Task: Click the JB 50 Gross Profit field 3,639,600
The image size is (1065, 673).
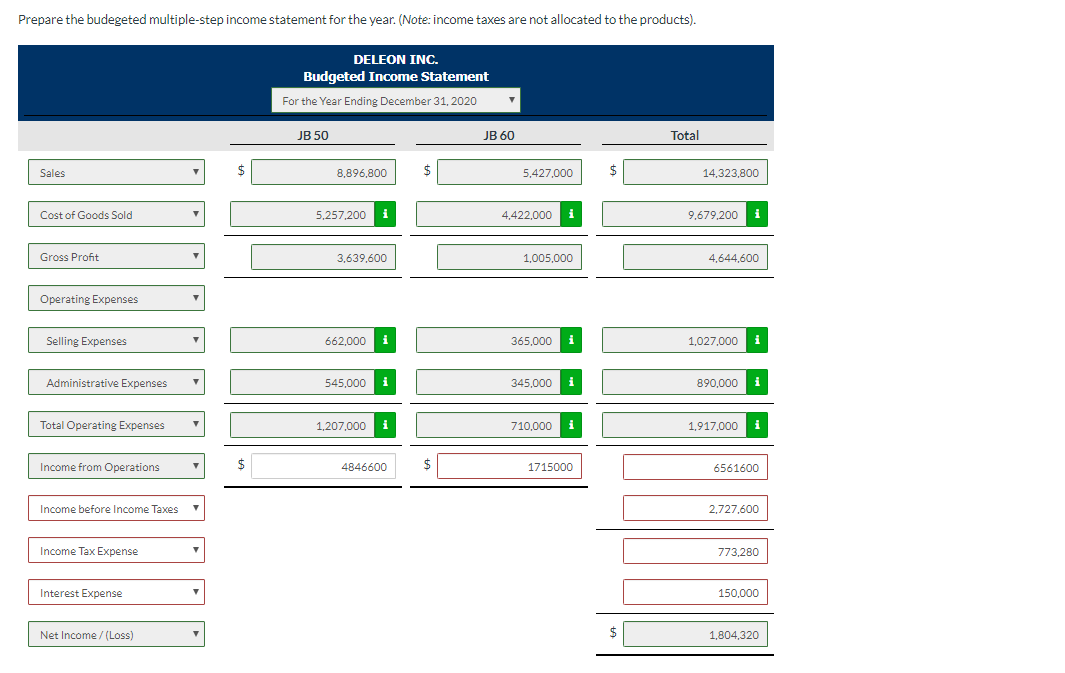Action: click(x=323, y=257)
